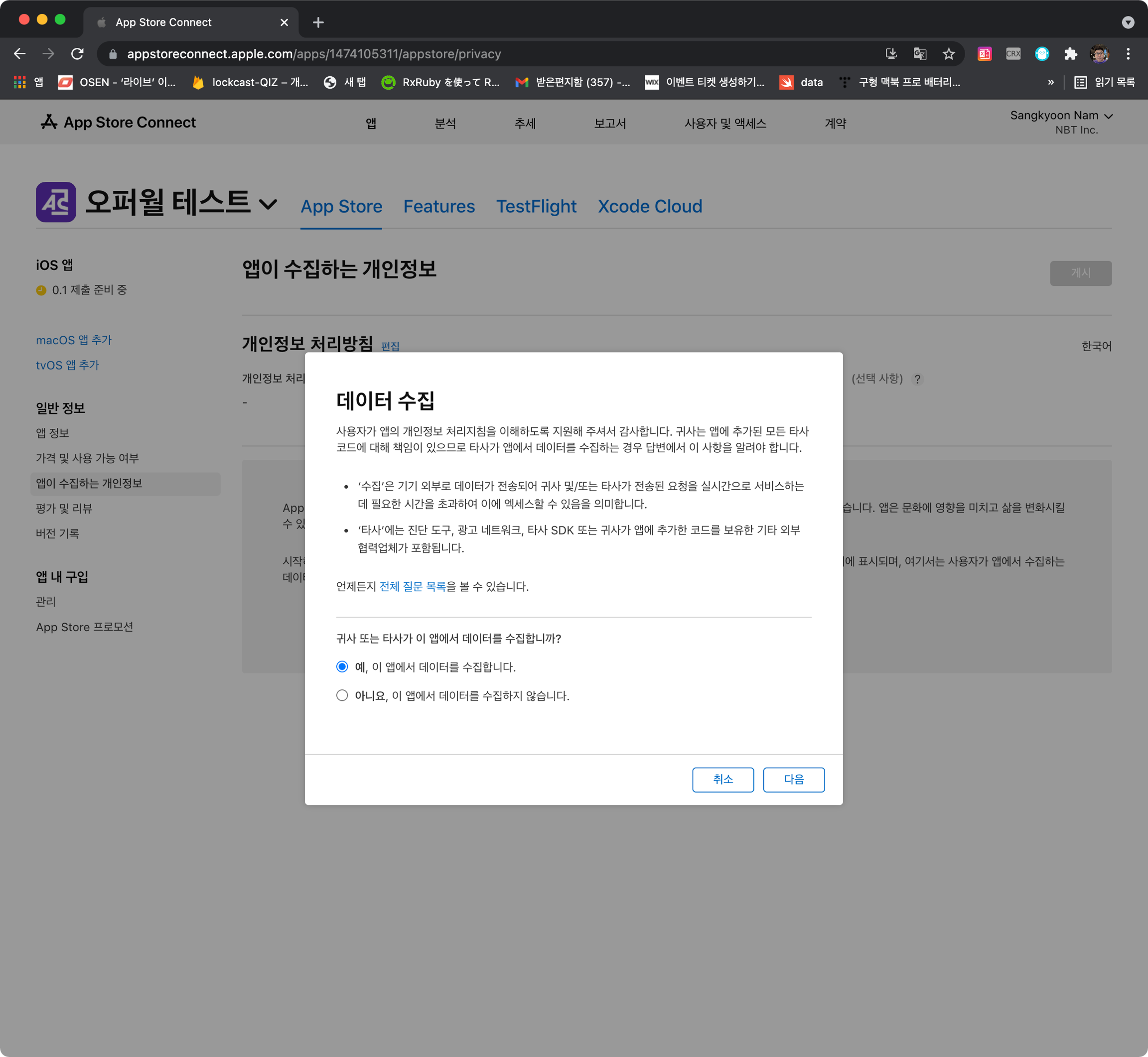Open the Google Translate icon in address bar
The width and height of the screenshot is (1148, 1057).
pyautogui.click(x=919, y=54)
